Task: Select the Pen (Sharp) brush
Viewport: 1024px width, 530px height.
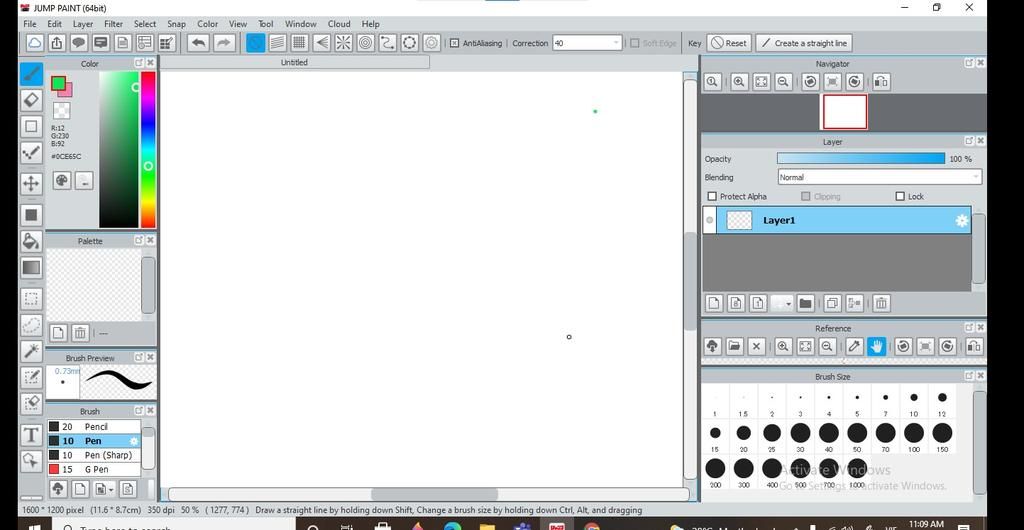Action: pos(93,455)
